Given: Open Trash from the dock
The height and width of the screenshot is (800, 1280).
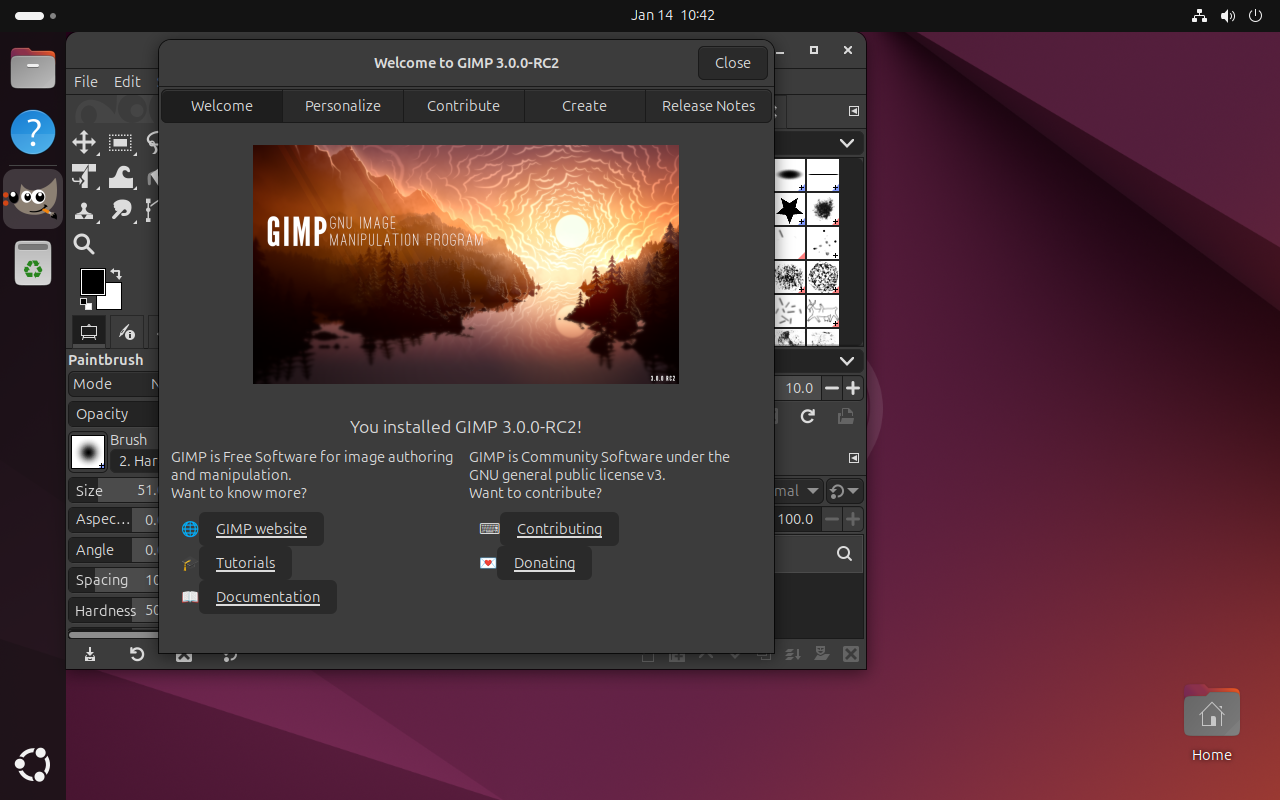Looking at the screenshot, I should click(33, 264).
